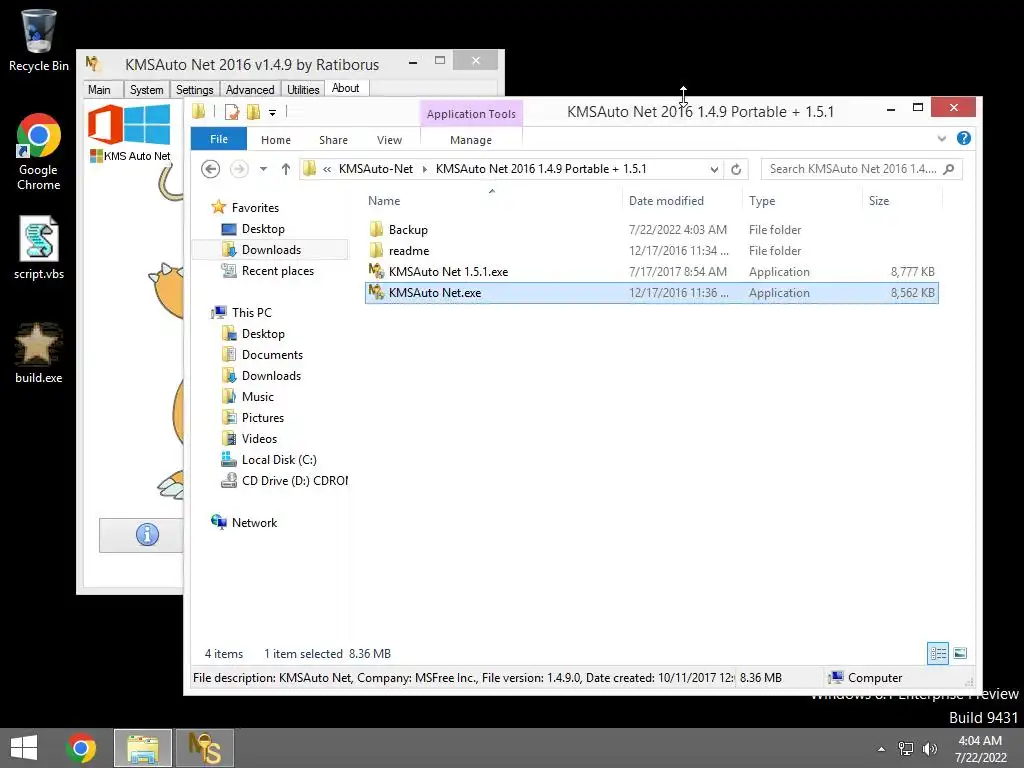Click the information button in KMSAuto Net

pyautogui.click(x=147, y=535)
